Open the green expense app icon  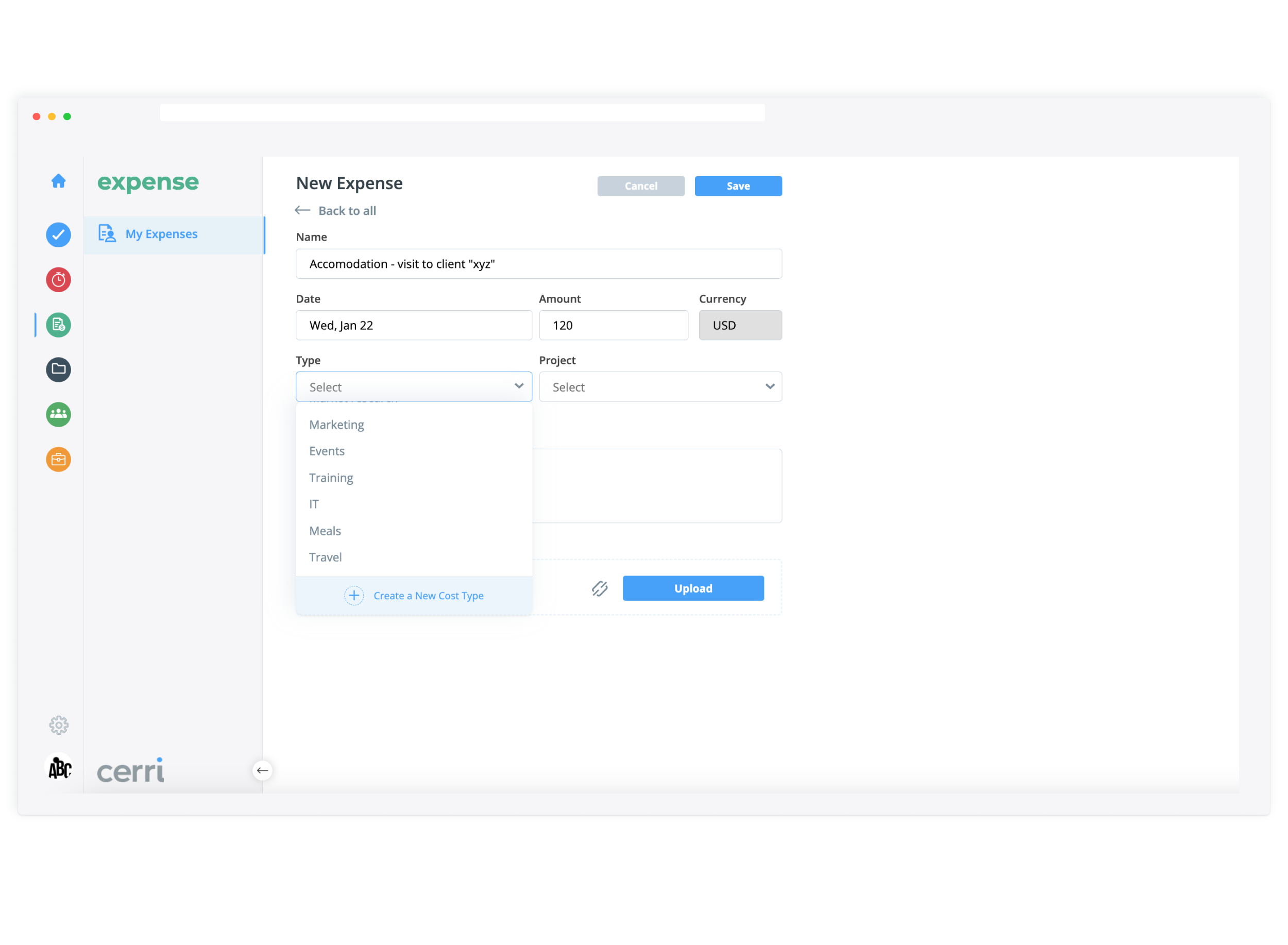coord(58,325)
